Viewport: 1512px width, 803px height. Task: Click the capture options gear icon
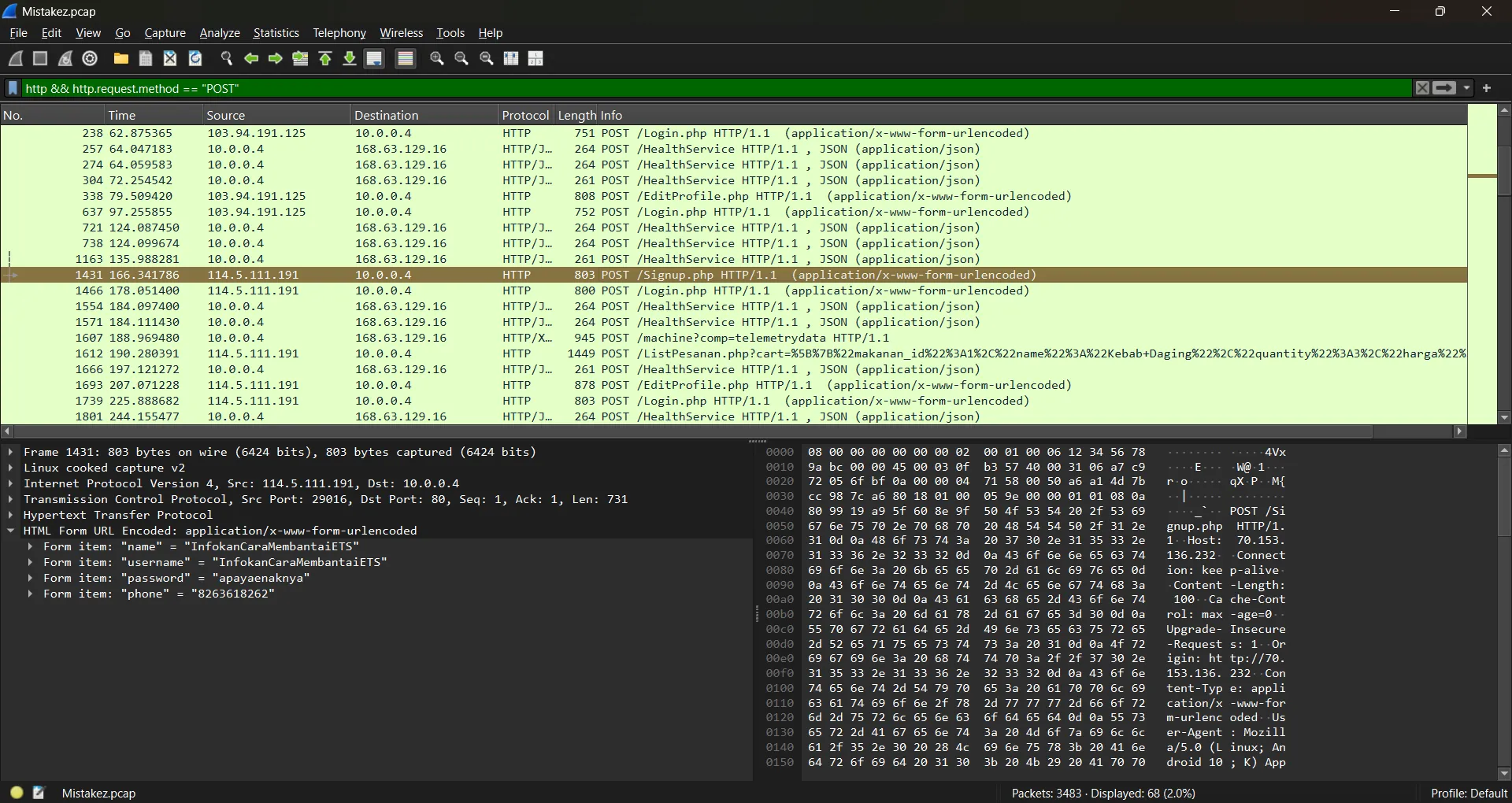[x=91, y=58]
